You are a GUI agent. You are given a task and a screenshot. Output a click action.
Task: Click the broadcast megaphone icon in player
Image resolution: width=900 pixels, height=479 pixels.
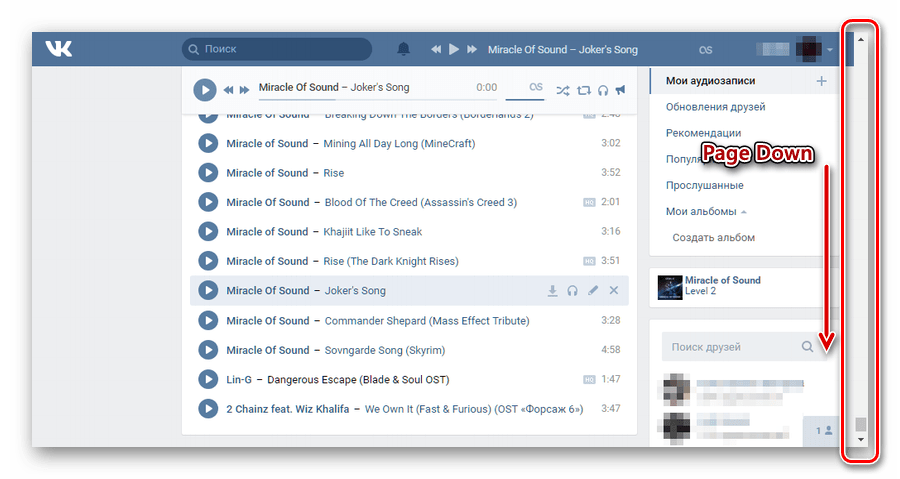pos(621,90)
